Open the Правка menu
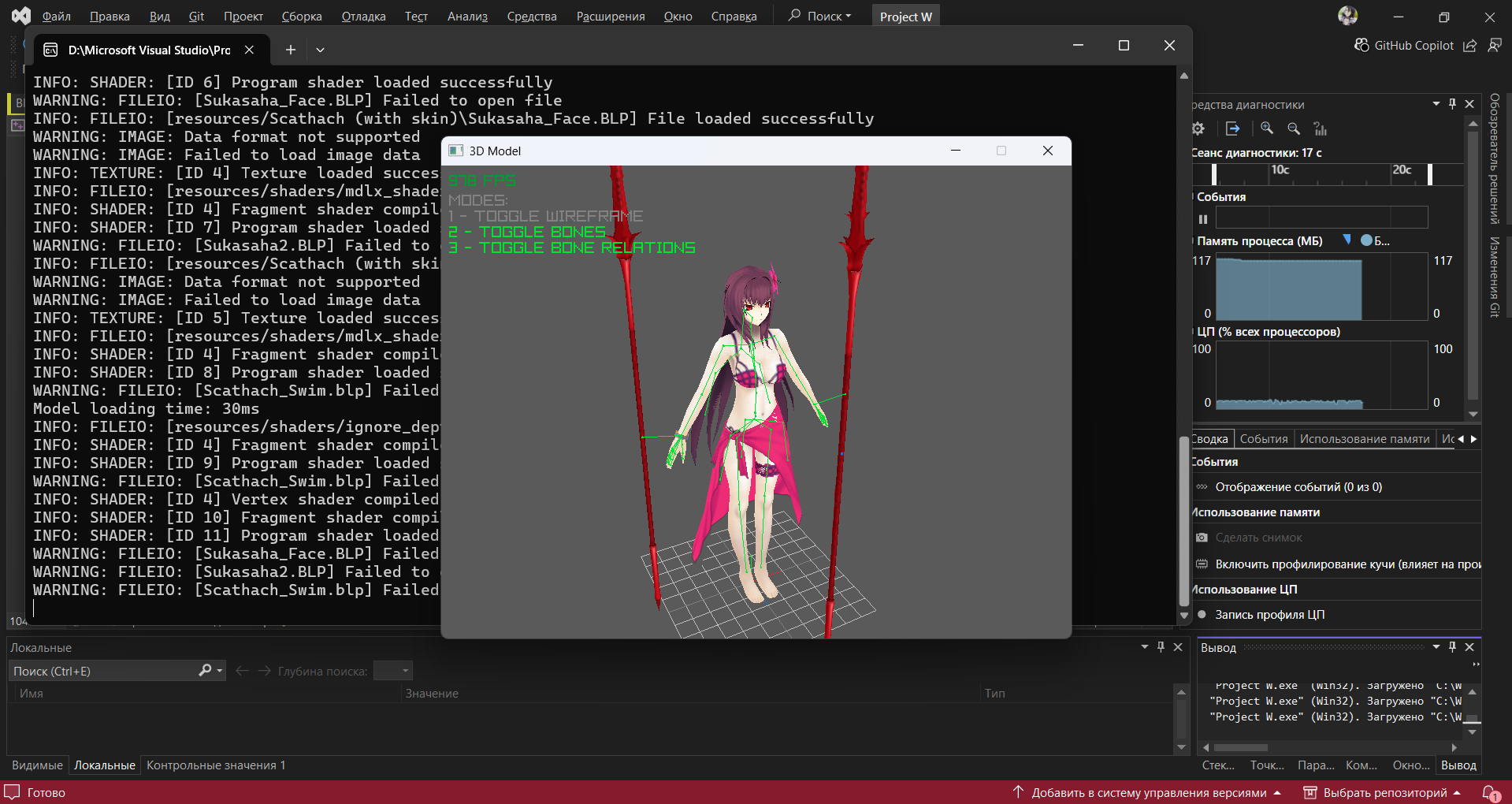The image size is (1512, 804). (110, 17)
